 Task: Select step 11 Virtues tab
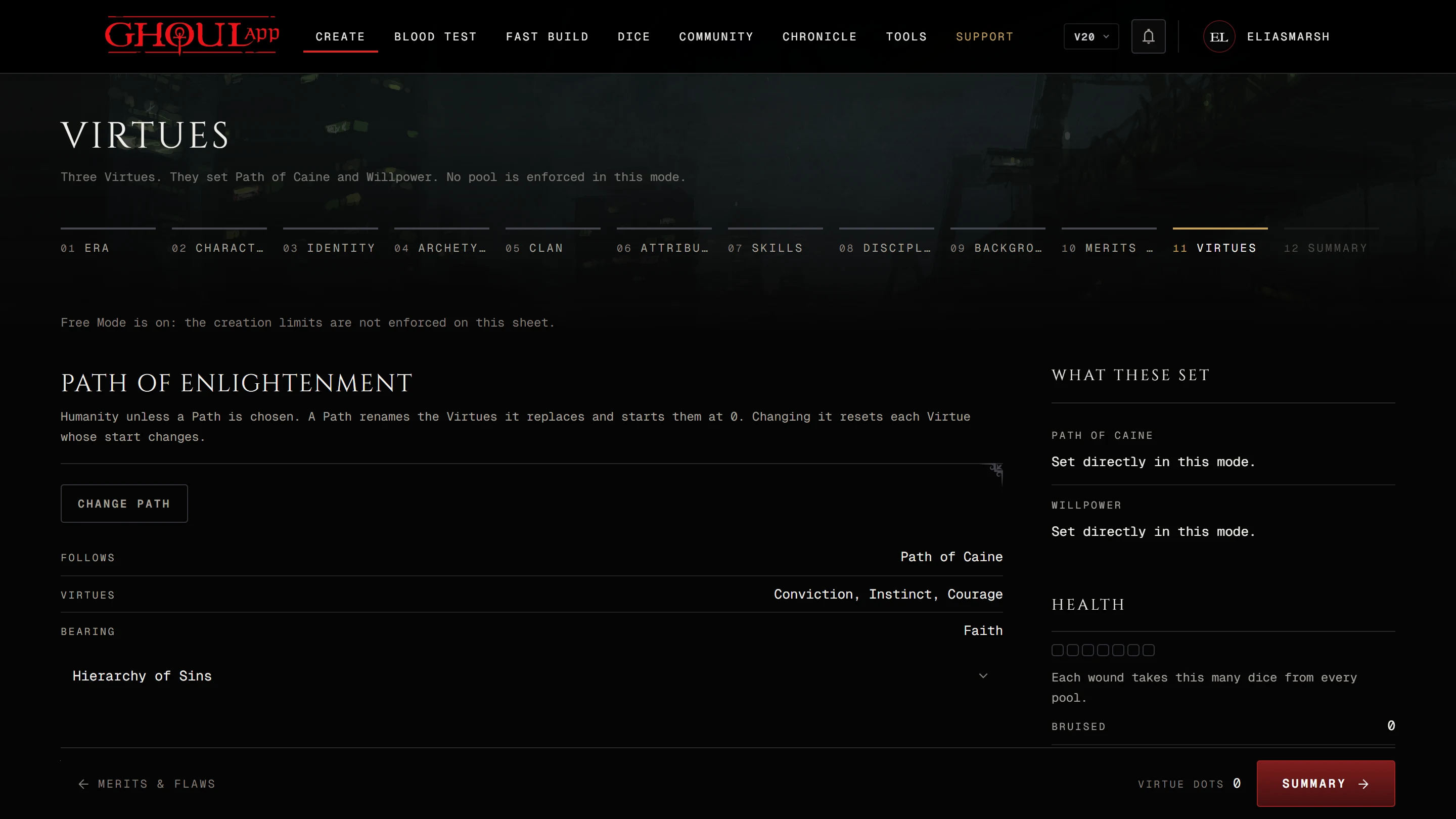click(1220, 242)
